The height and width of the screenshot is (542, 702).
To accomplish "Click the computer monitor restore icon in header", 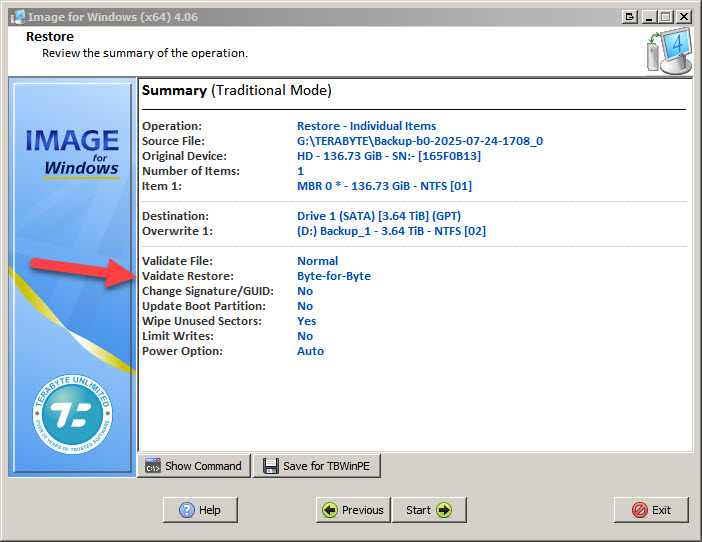I will click(x=669, y=51).
